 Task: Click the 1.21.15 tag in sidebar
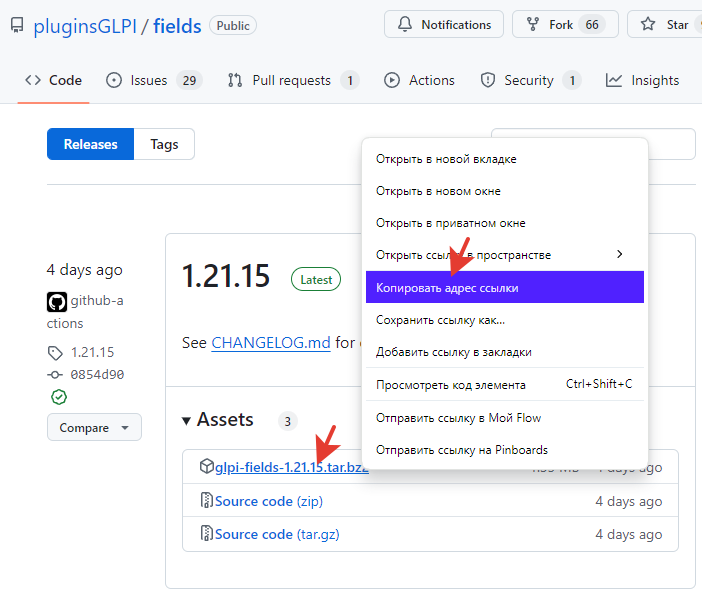[92, 352]
